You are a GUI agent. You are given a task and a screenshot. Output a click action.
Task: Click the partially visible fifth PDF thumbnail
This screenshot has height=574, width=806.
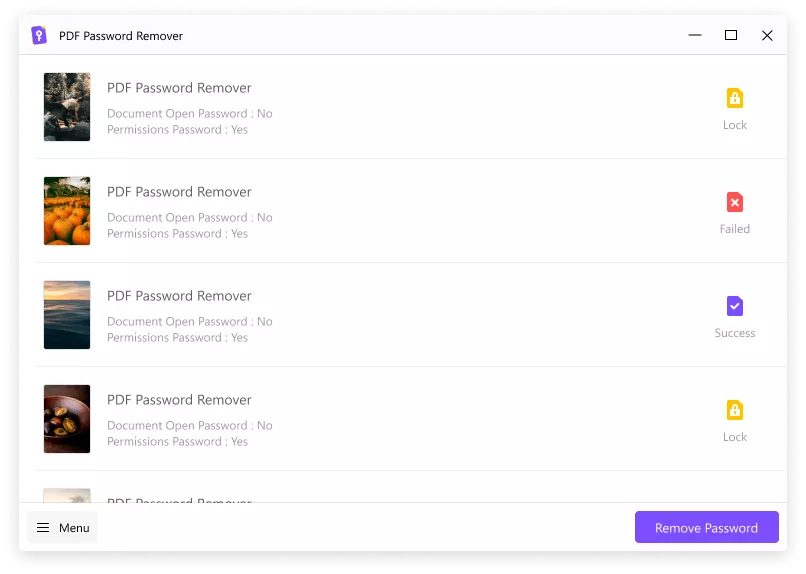click(67, 495)
